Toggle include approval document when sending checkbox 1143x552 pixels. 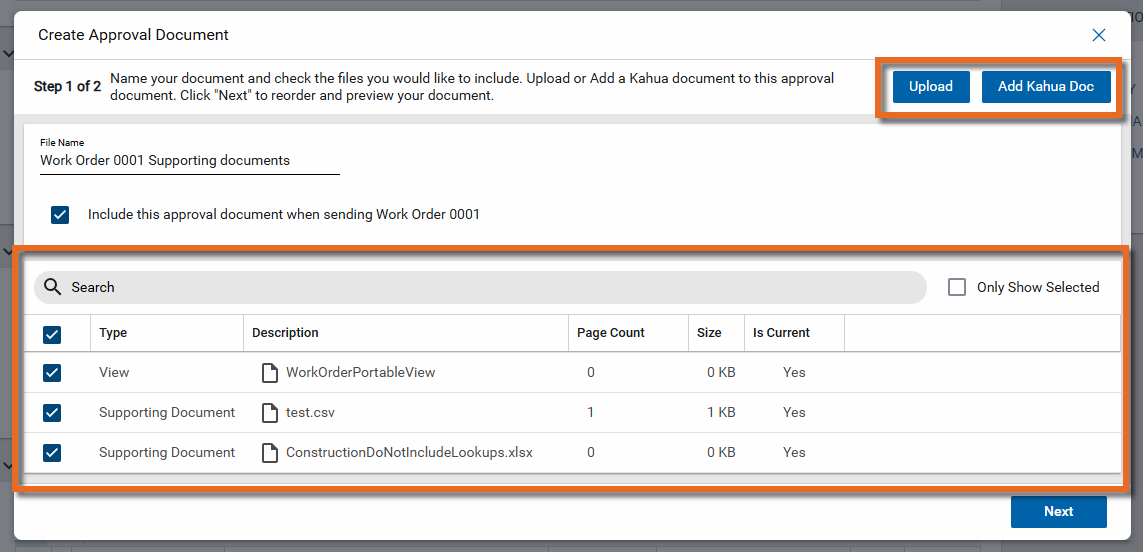[60, 215]
